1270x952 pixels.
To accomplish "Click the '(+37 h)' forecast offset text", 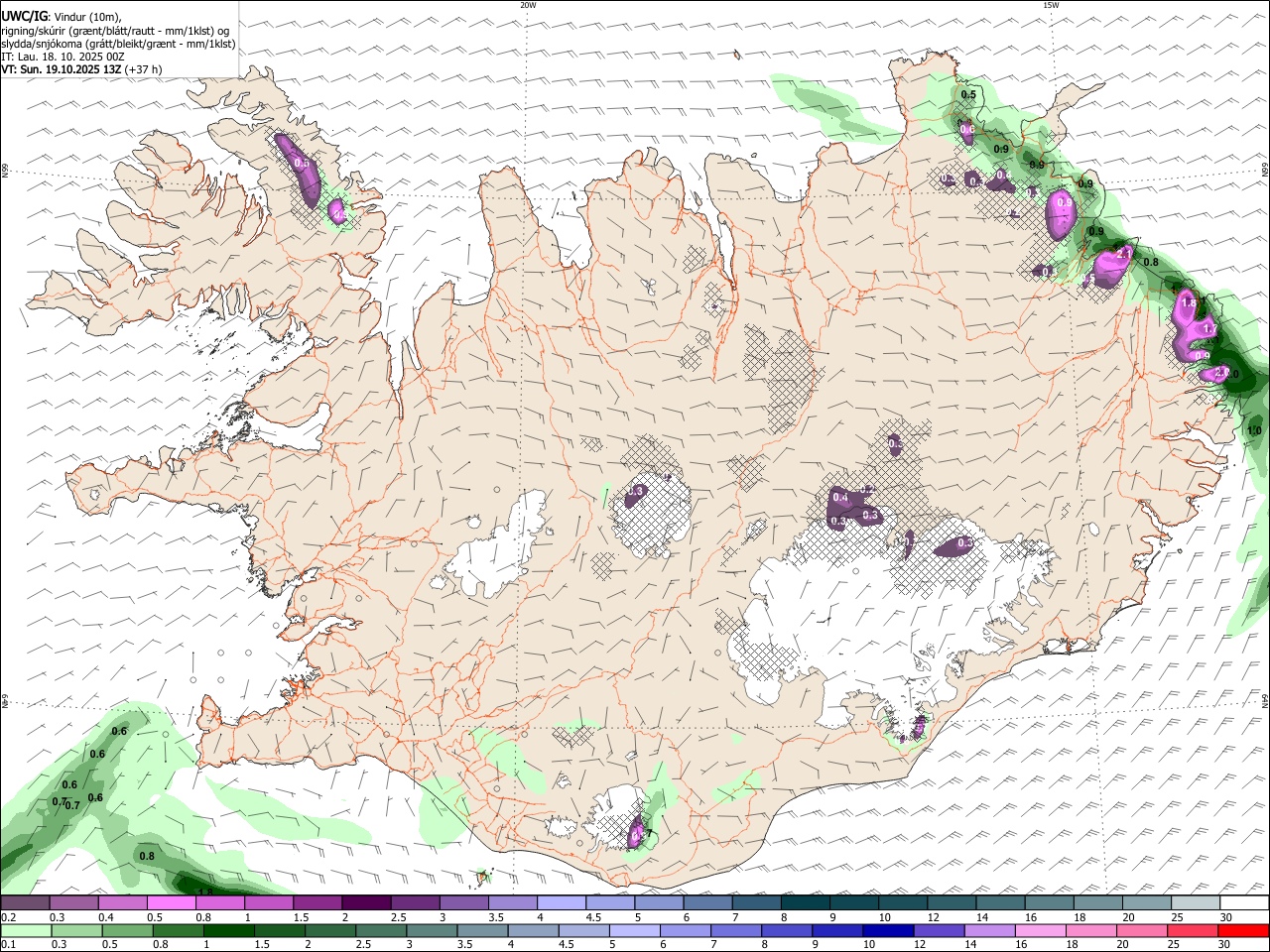I will pyautogui.click(x=145, y=69).
